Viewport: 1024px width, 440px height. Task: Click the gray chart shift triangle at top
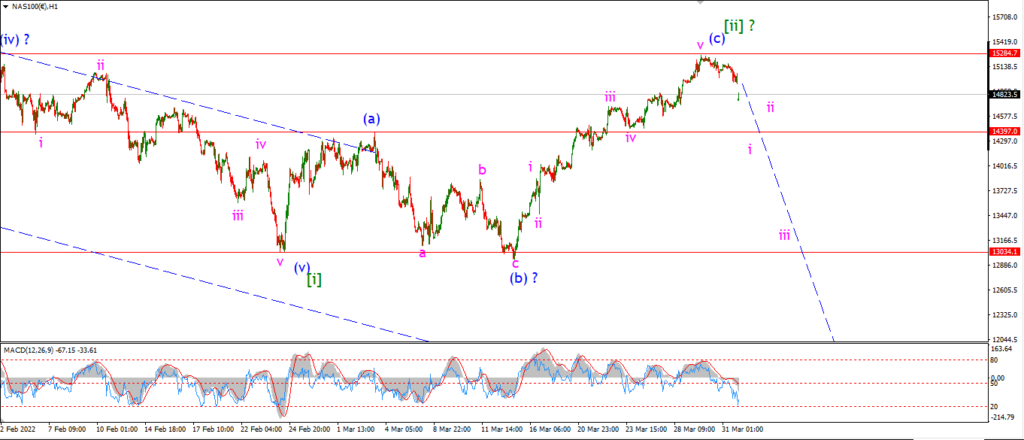701,3
